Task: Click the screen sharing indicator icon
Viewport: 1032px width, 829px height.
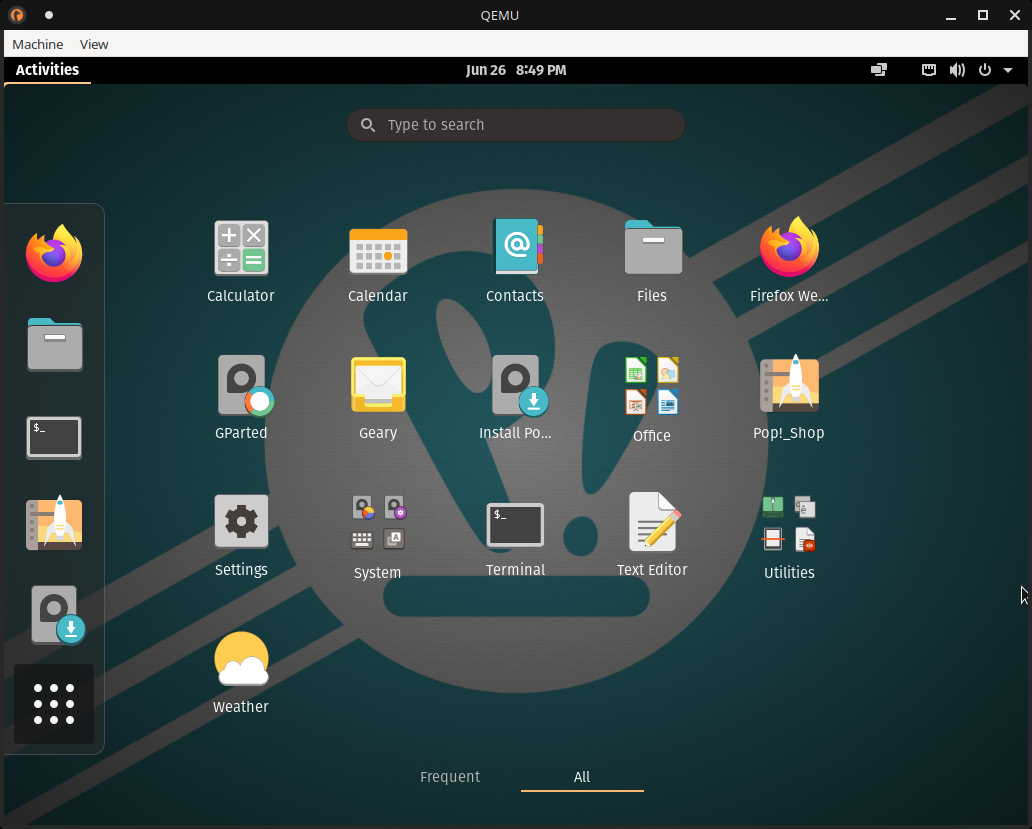Action: [x=879, y=70]
